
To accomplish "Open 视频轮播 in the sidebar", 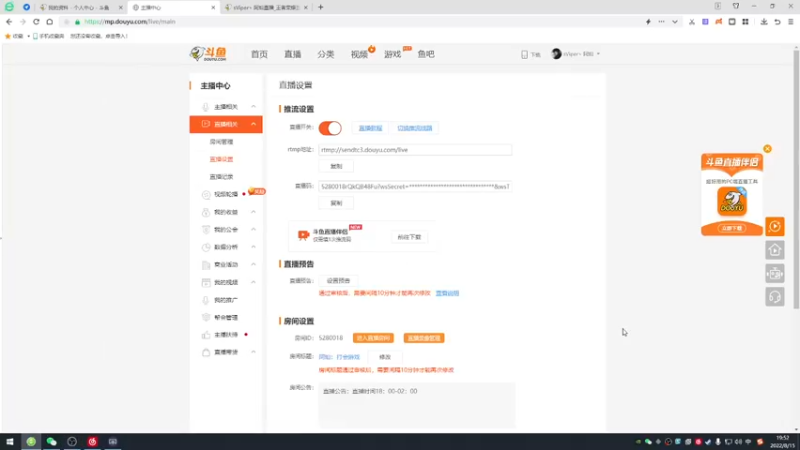I will [226, 194].
